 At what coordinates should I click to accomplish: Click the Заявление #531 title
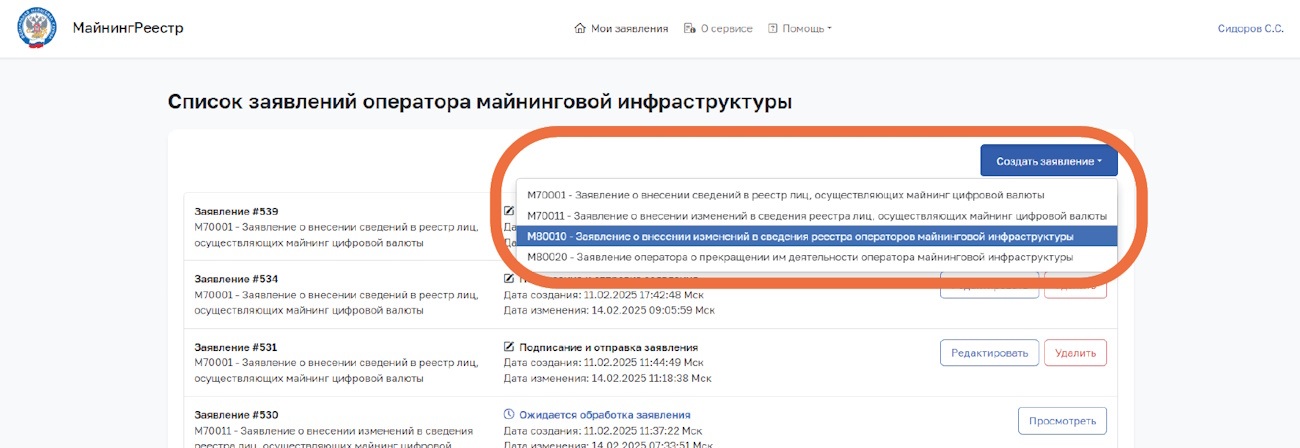[x=236, y=347]
